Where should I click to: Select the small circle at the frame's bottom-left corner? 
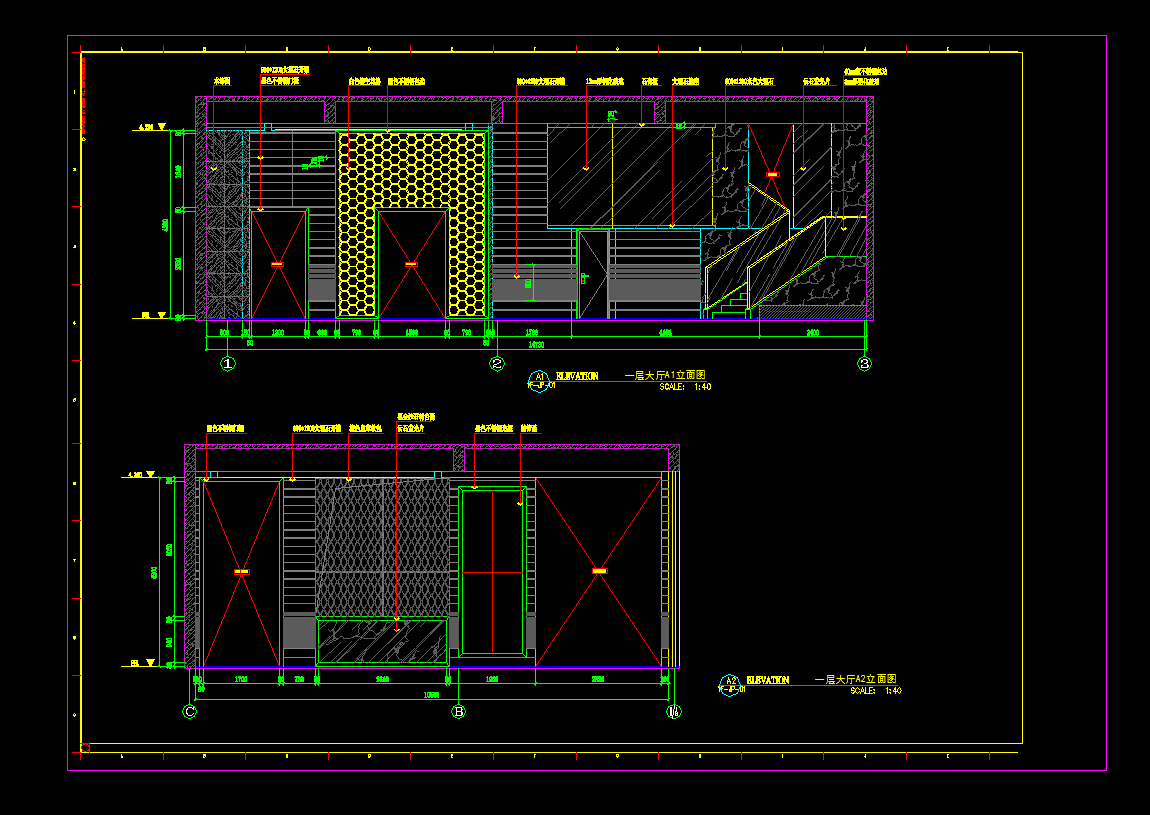(85, 747)
